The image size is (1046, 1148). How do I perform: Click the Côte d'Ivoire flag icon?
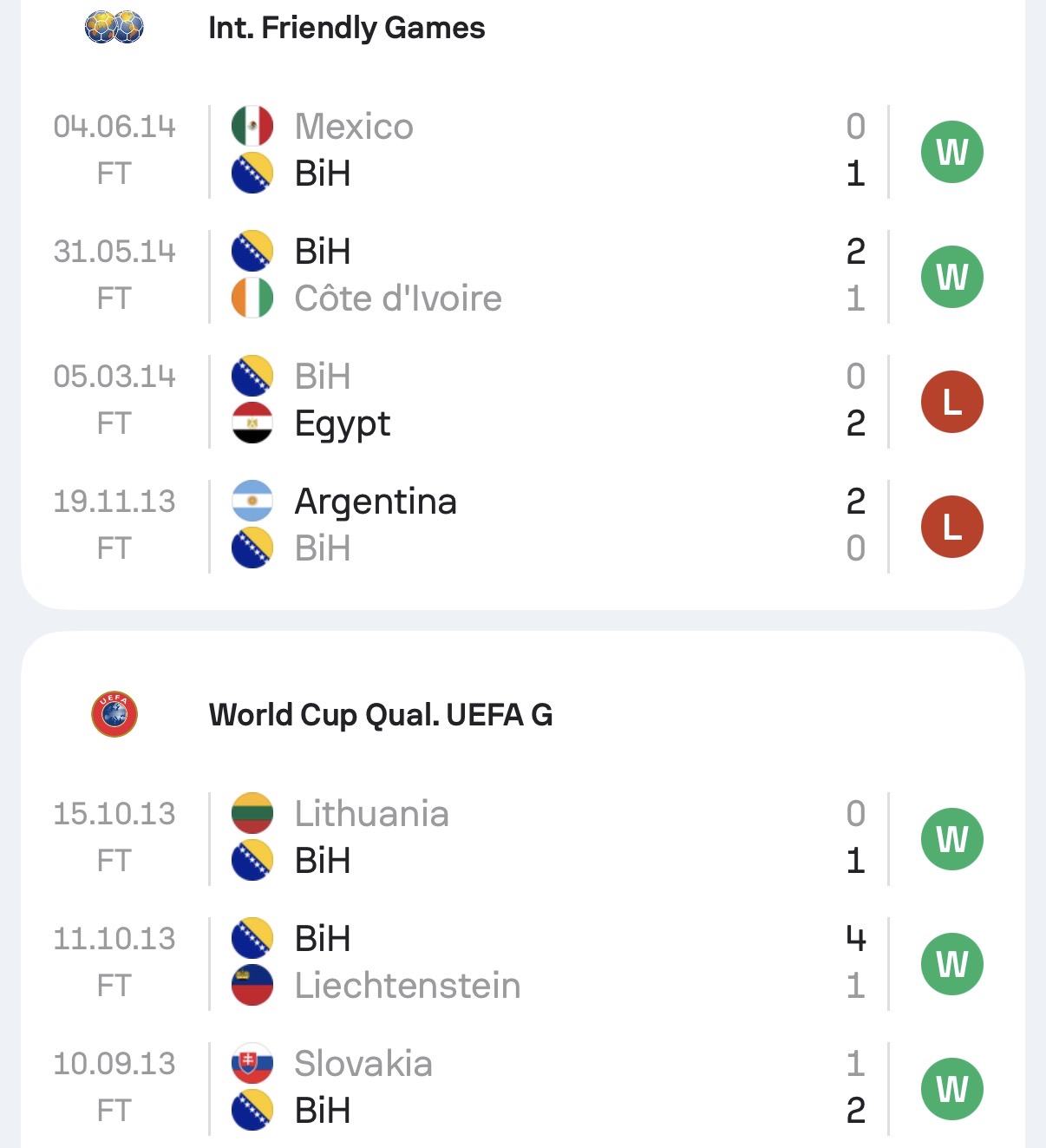[252, 298]
